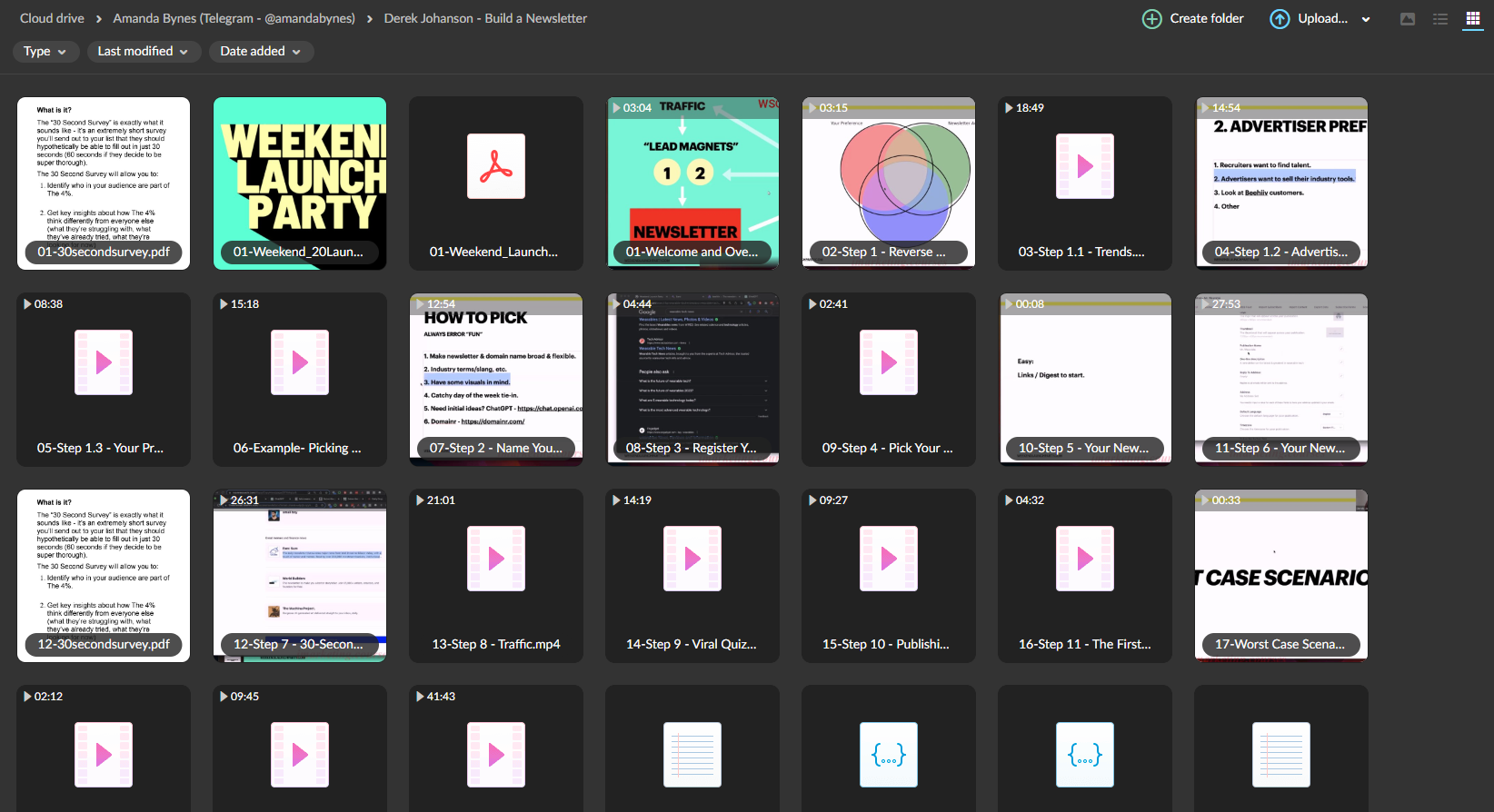The height and width of the screenshot is (812, 1494).
Task: Click video file icon for 03-Step 1.1 - Trends
Action: (1085, 166)
